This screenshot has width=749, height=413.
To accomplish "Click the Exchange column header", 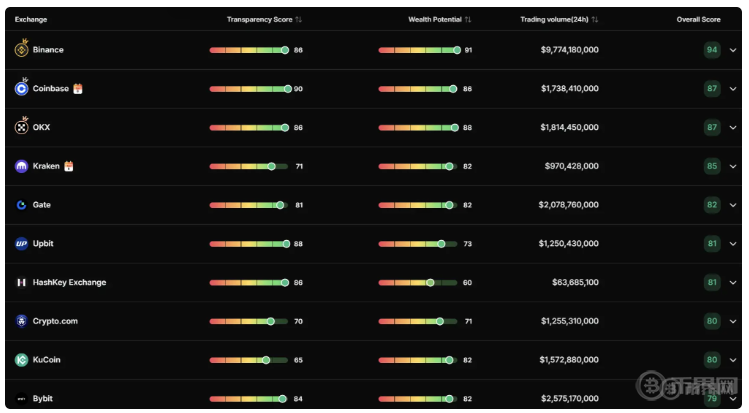I will 31,20.
